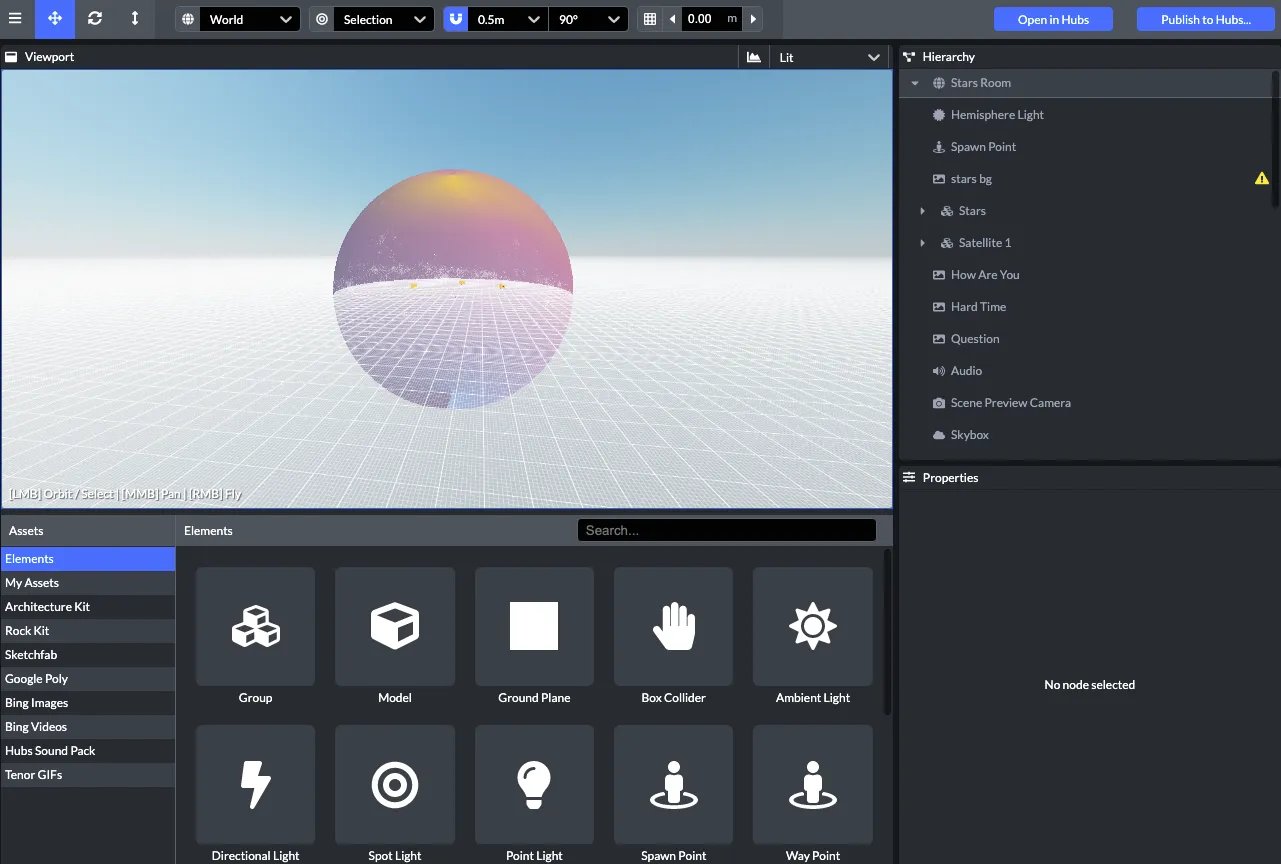
Task: Open the World transform space dropdown
Action: click(x=249, y=19)
